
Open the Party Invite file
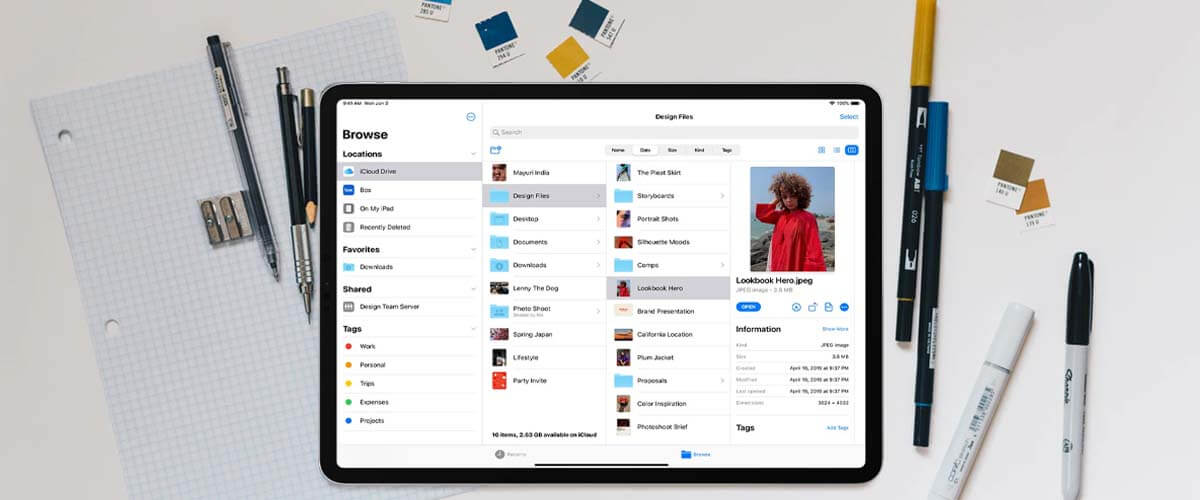[544, 380]
